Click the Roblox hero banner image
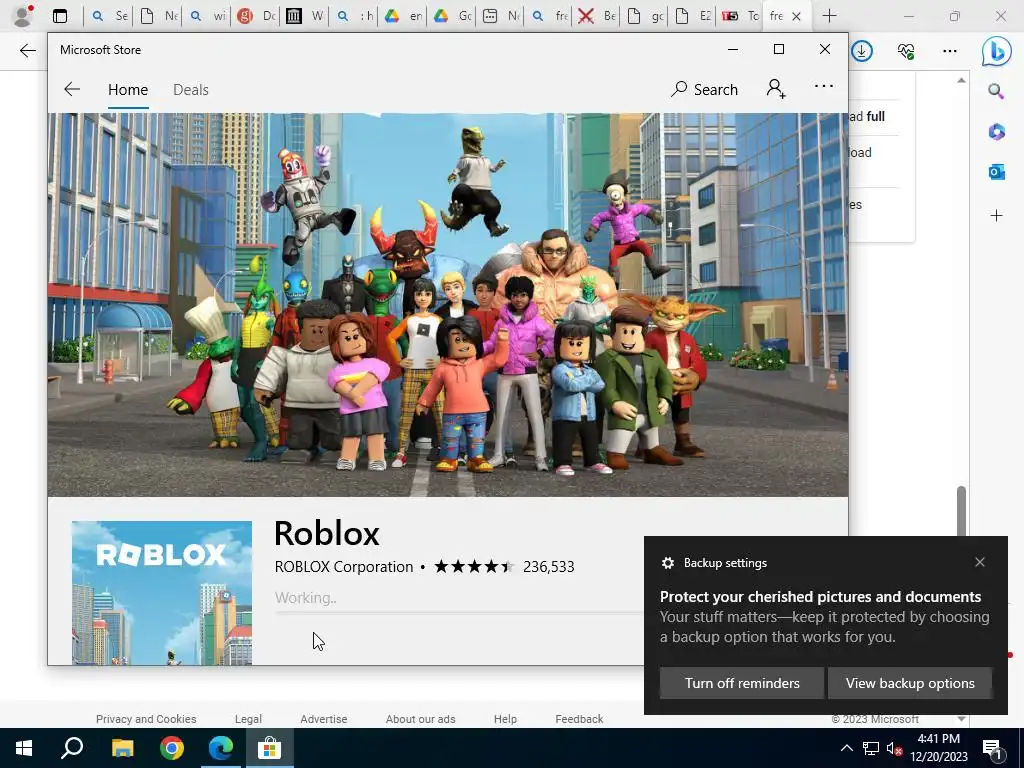Image resolution: width=1024 pixels, height=768 pixels. pos(448,305)
